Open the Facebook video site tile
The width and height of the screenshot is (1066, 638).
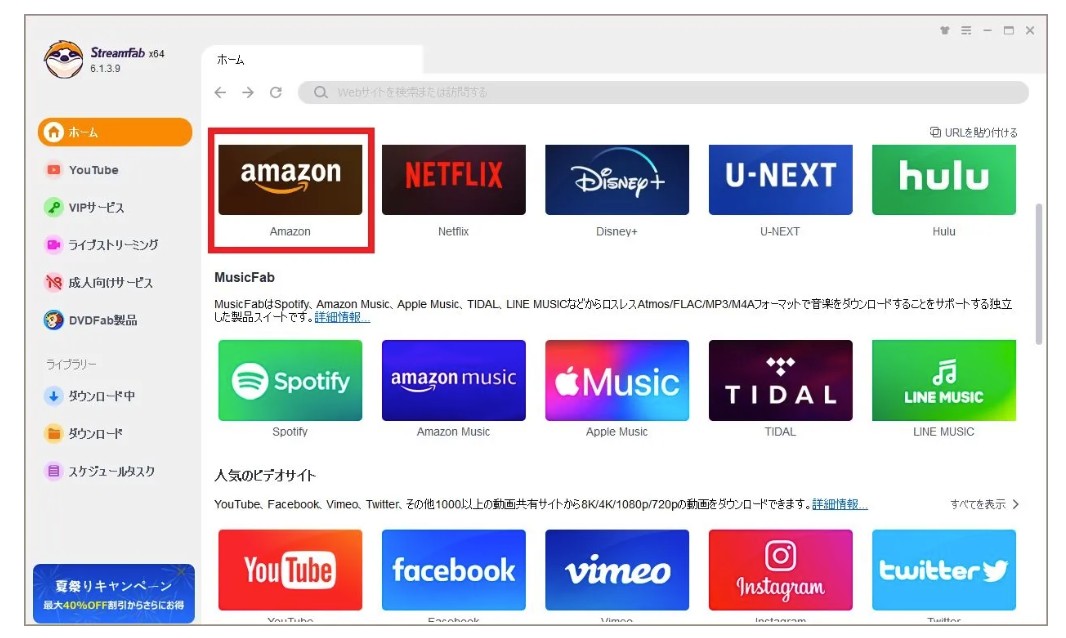pos(453,570)
